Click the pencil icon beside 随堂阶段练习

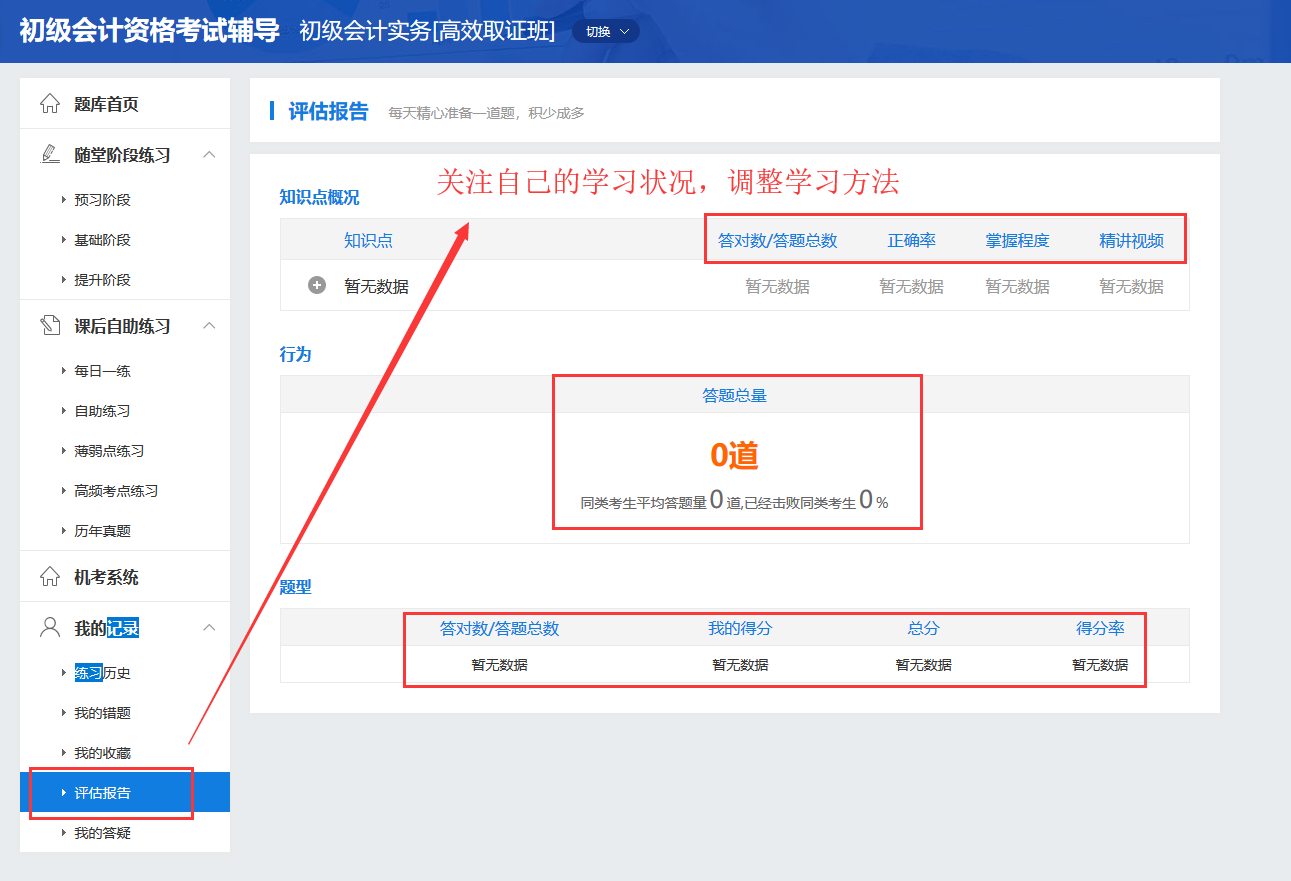pos(49,155)
